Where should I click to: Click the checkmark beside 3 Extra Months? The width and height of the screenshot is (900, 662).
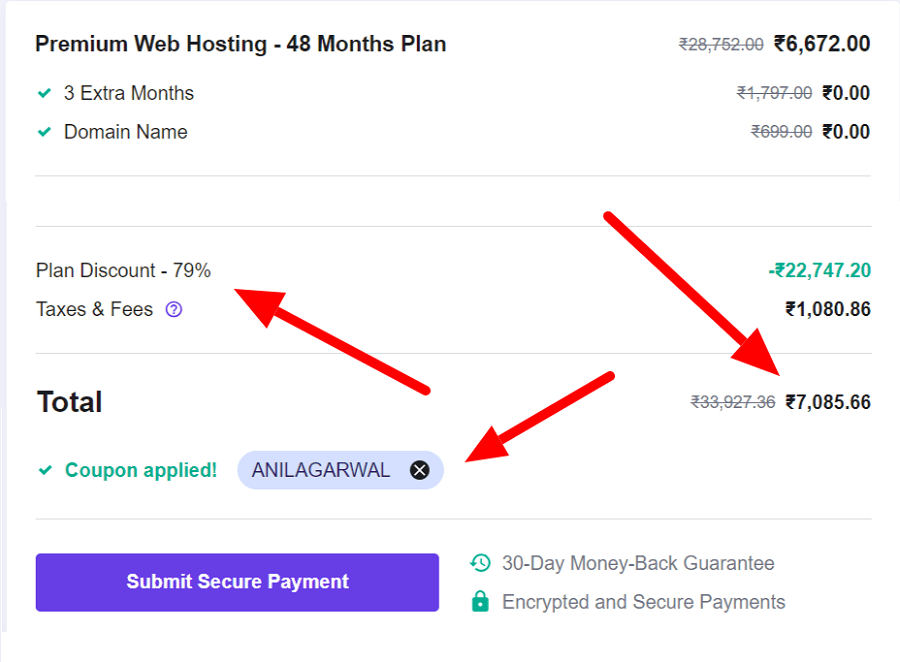pos(44,93)
